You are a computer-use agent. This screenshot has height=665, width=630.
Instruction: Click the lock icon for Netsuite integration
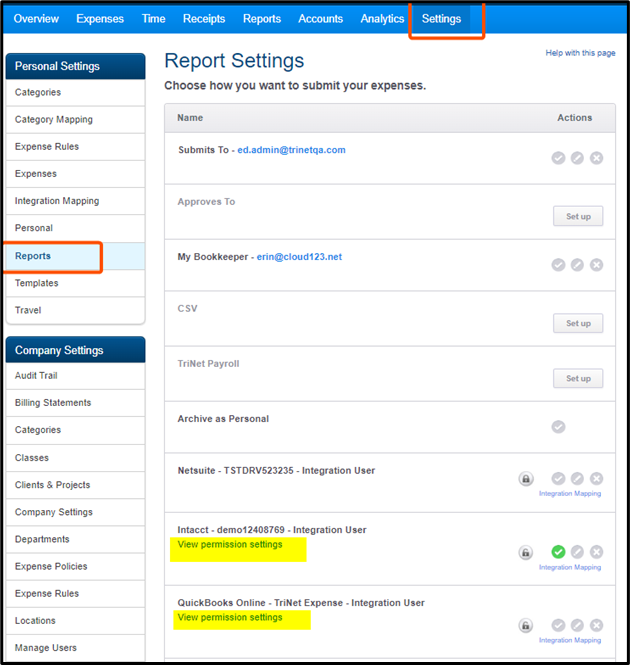pos(526,479)
